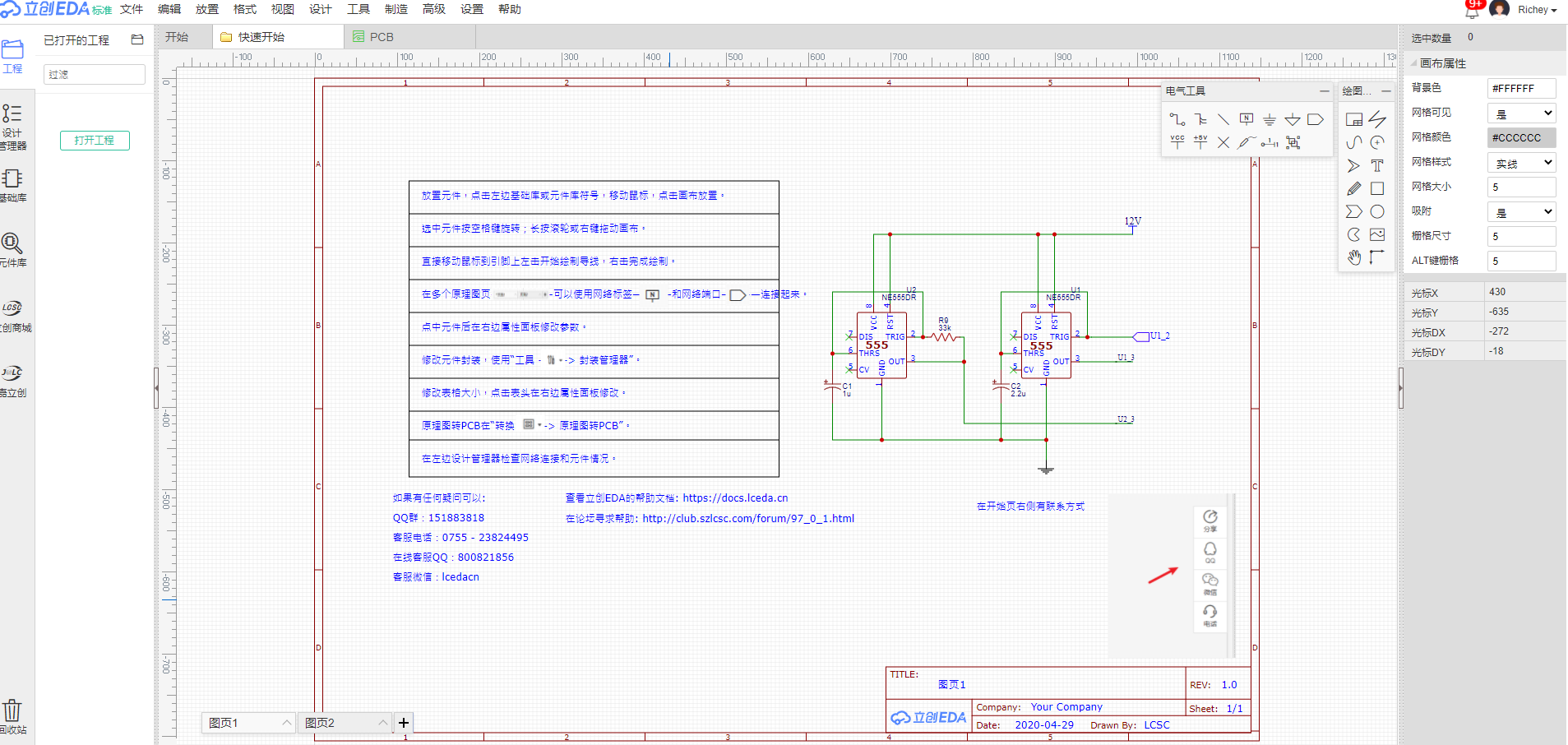The width and height of the screenshot is (1568, 745).
Task: Select the ellipse drawing tool
Action: [x=1377, y=211]
